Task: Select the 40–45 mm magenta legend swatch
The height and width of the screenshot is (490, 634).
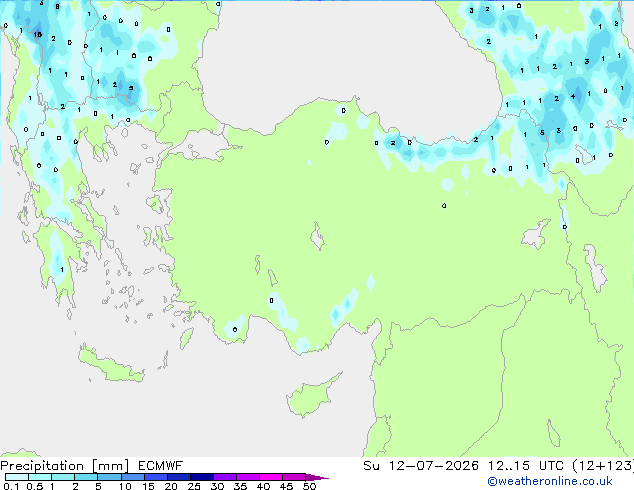Action: click(271, 477)
